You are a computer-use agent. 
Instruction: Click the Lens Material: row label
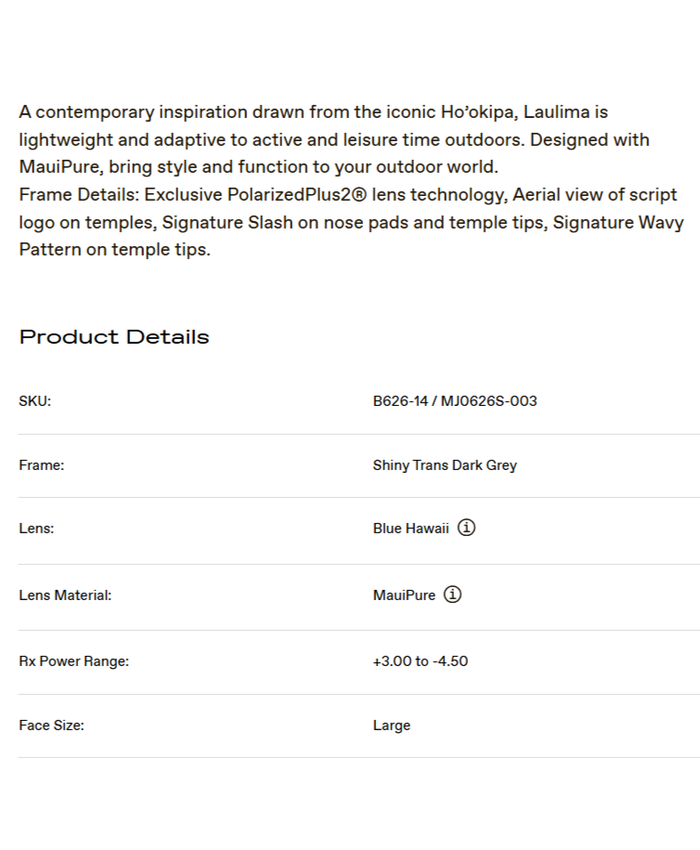pos(65,595)
